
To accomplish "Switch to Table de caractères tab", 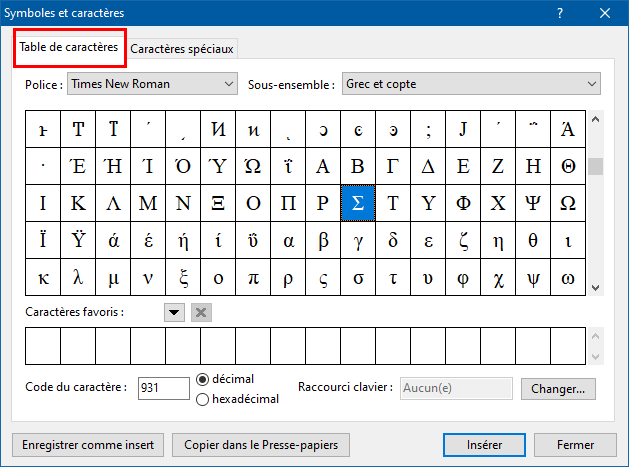I will point(69,47).
